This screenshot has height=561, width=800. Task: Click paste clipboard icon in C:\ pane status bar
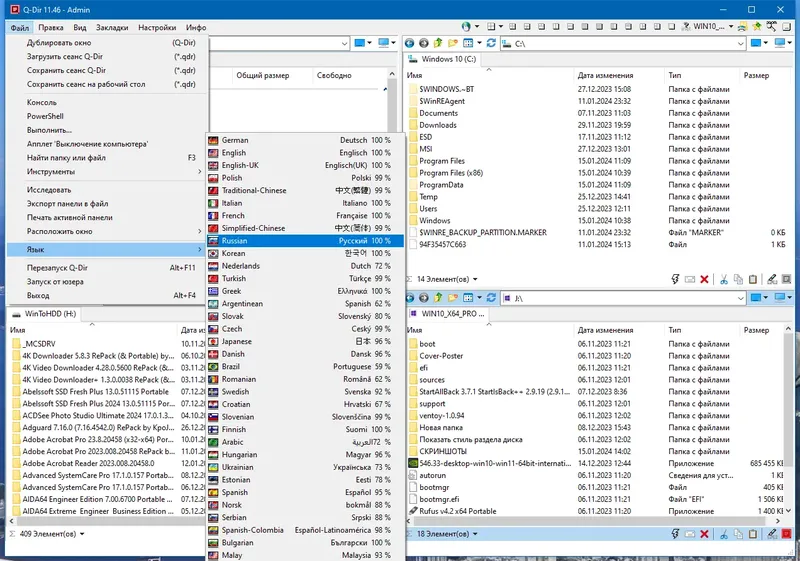coord(753,279)
